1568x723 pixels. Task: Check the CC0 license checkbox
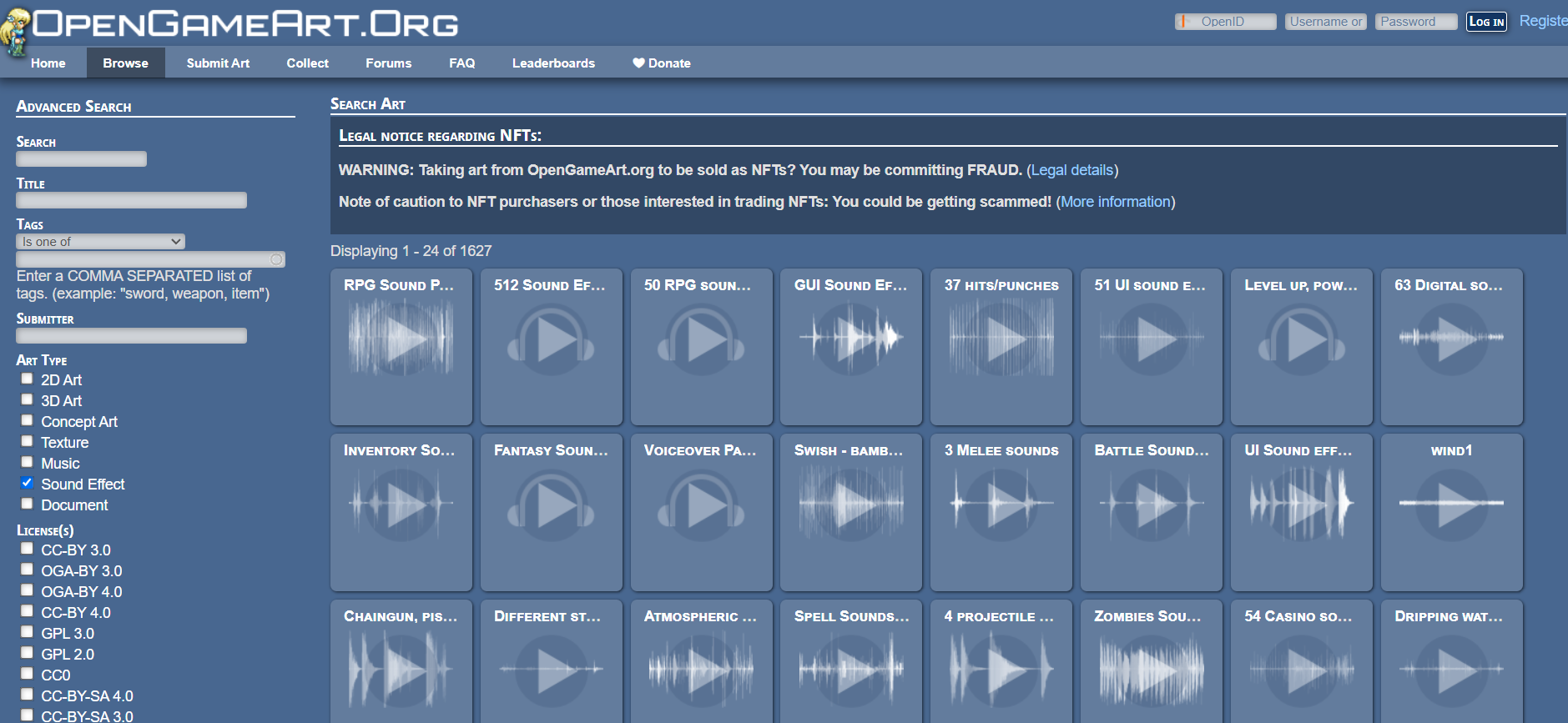28,674
